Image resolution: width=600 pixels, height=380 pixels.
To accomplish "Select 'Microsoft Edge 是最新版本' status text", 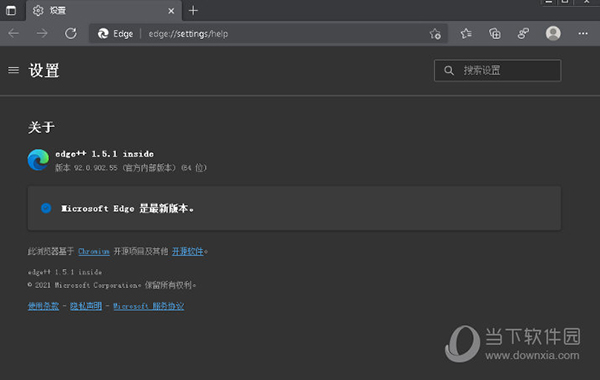I will [127, 209].
